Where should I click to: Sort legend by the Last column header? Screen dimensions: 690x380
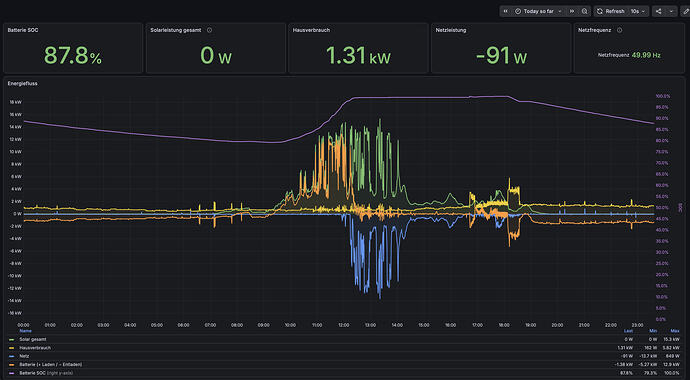tap(628, 331)
